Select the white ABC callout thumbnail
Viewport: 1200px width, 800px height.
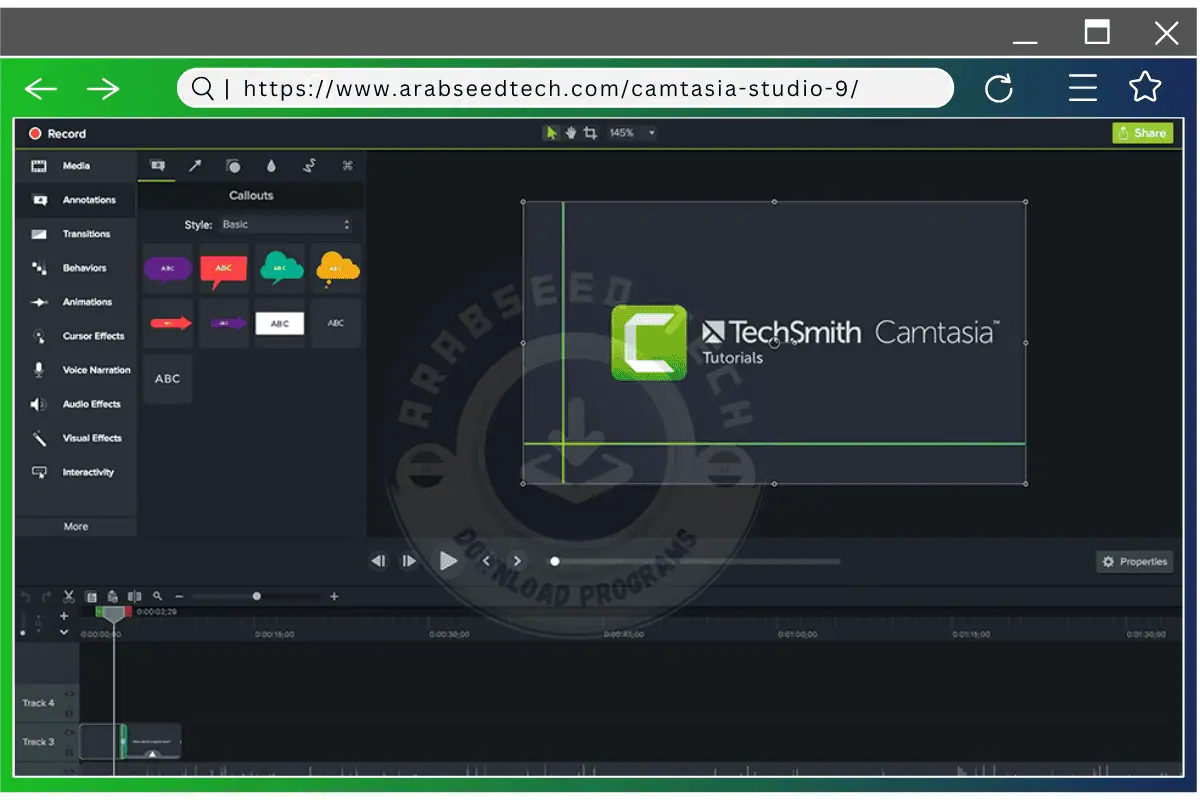280,323
